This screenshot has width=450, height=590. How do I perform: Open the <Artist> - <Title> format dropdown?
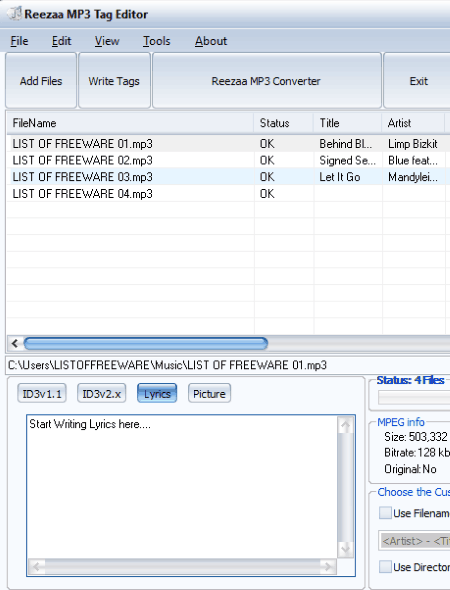coord(414,541)
